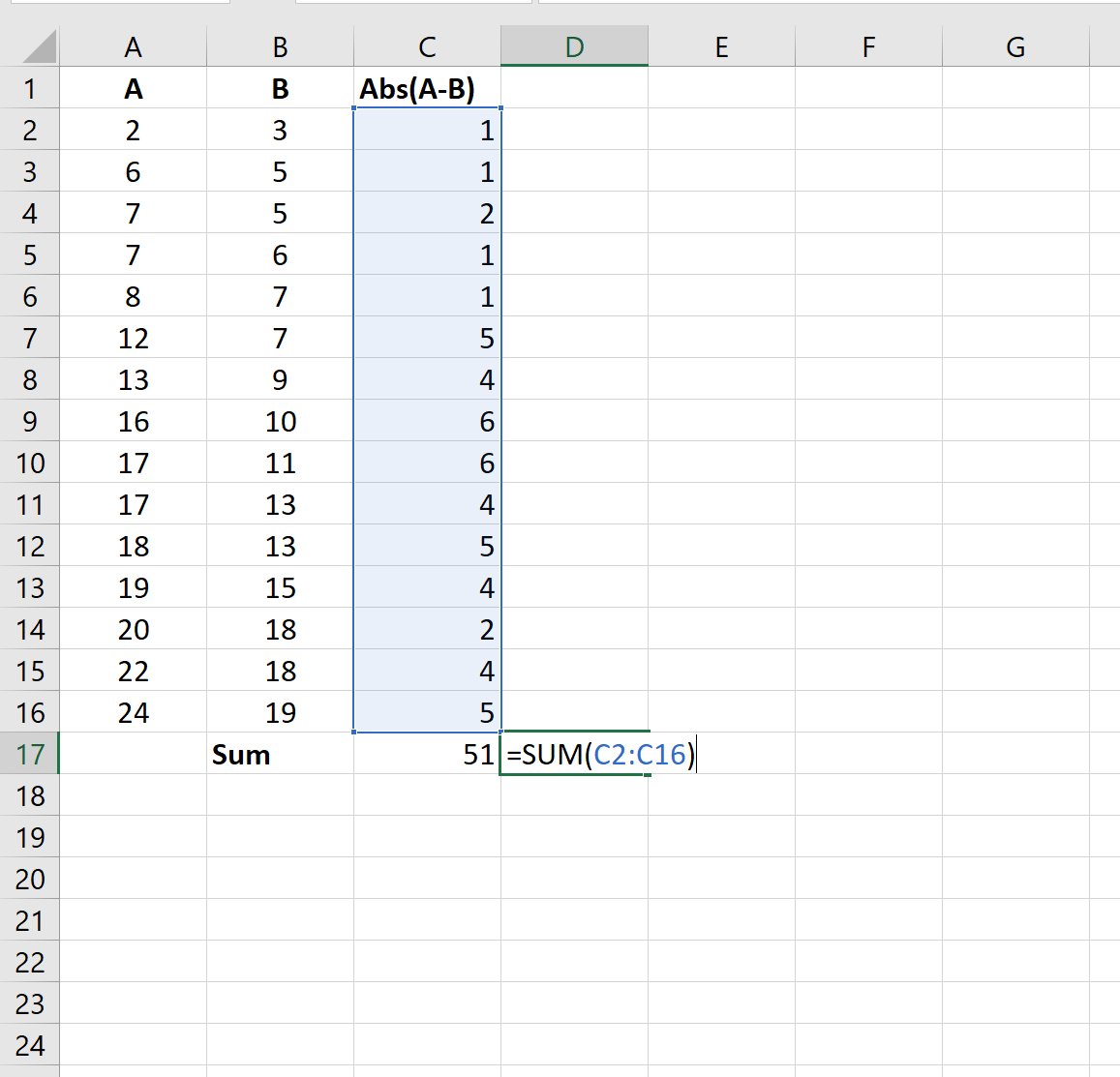
Task: Select the cell containing 2 in cell A2
Action: click(x=133, y=130)
